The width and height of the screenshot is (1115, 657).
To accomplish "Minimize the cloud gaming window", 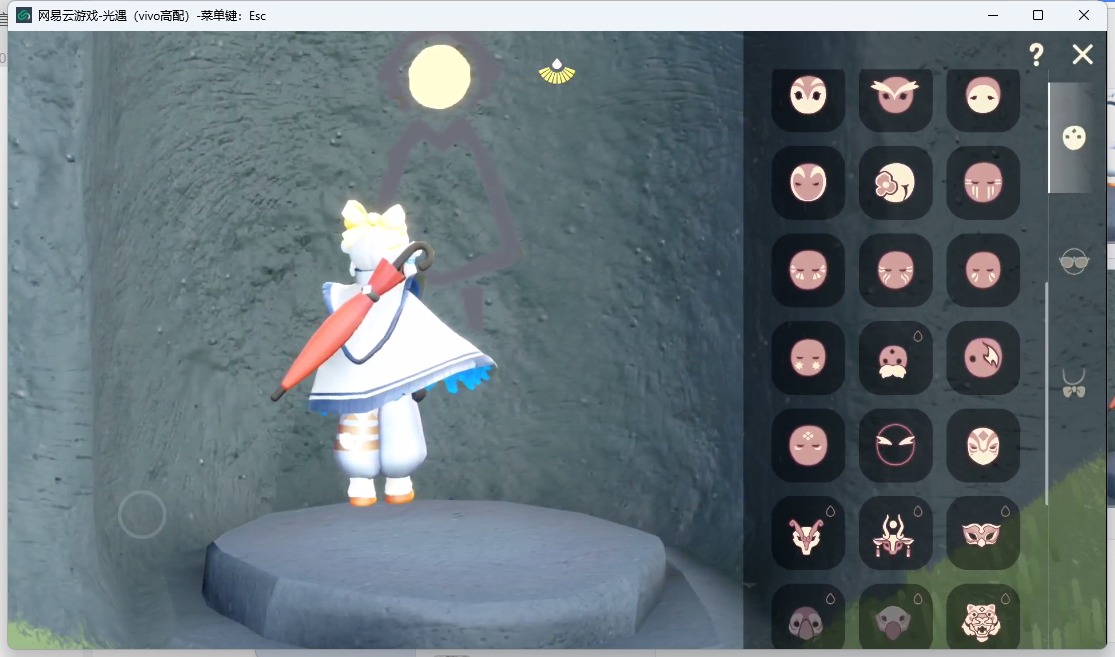I will (x=993, y=15).
